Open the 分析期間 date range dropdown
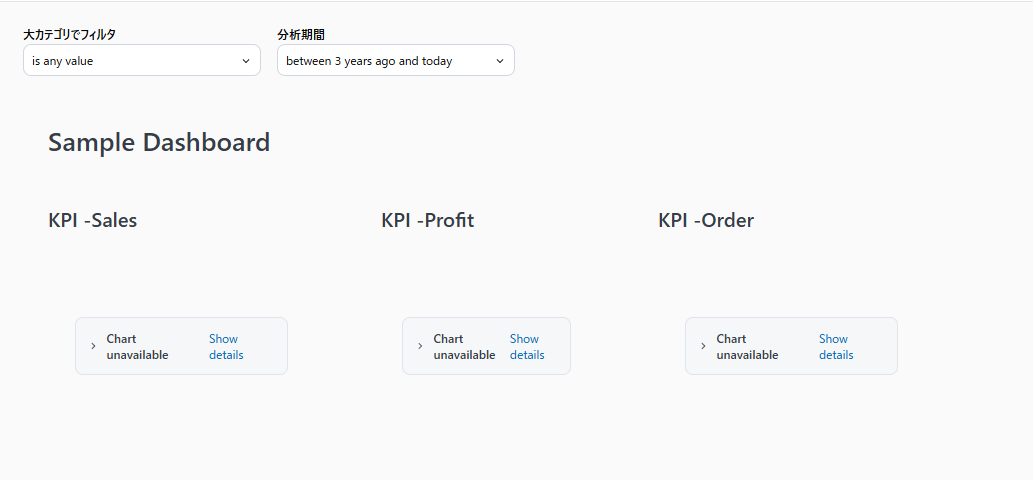This screenshot has width=1033, height=480. (x=395, y=61)
